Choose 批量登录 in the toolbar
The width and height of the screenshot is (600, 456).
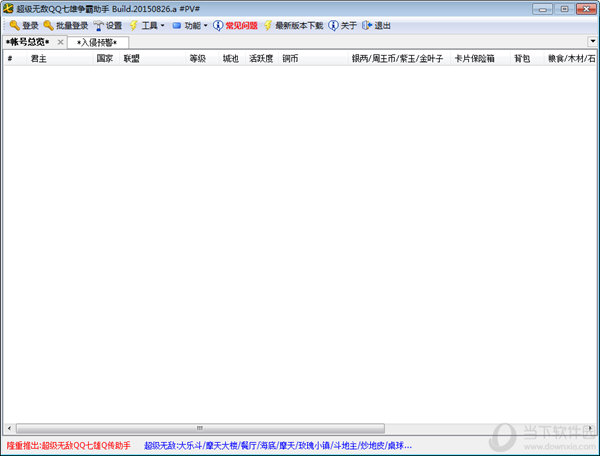tap(66, 26)
